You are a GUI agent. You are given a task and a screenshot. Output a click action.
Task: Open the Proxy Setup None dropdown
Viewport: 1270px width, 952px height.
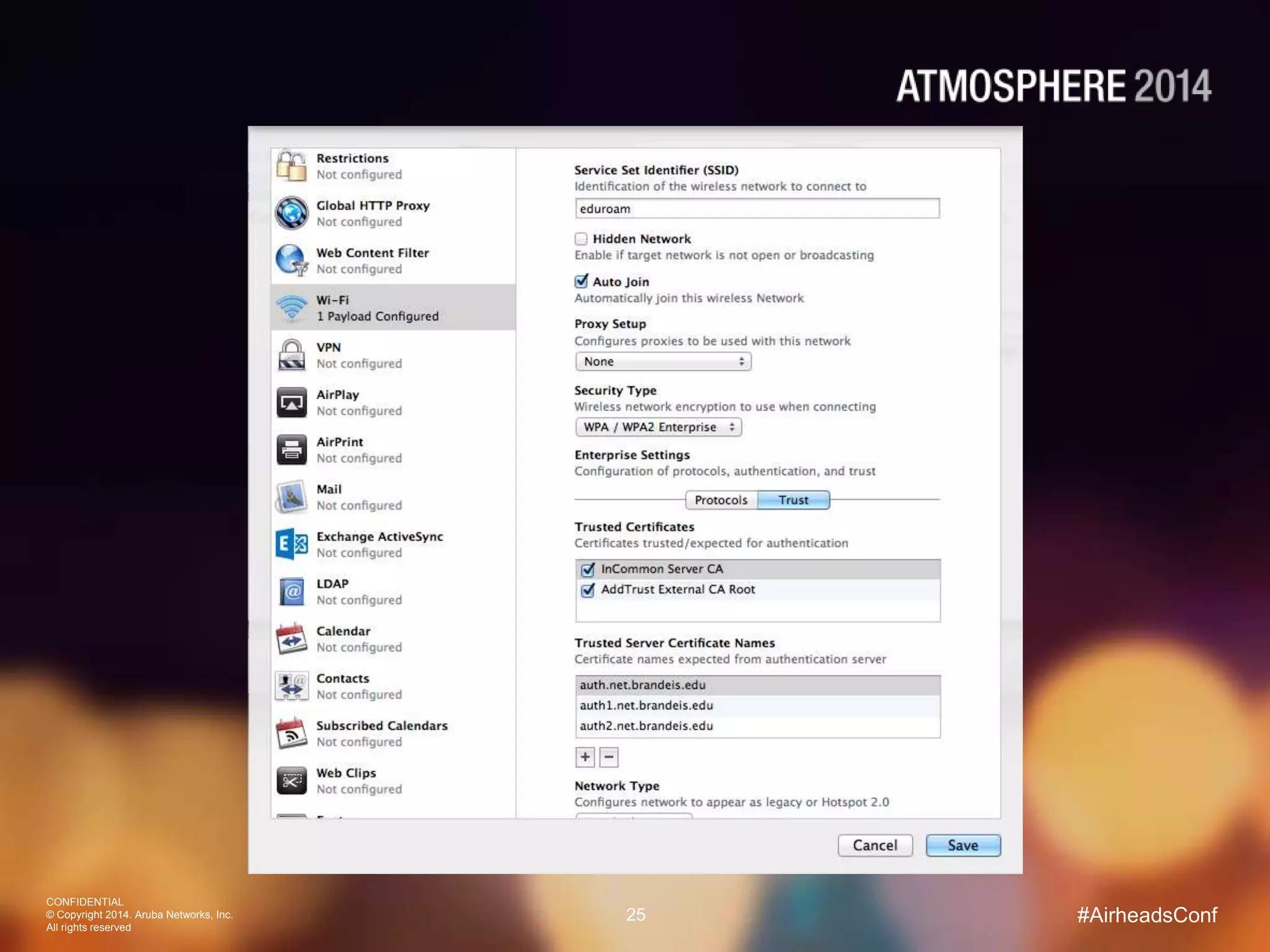pos(663,361)
